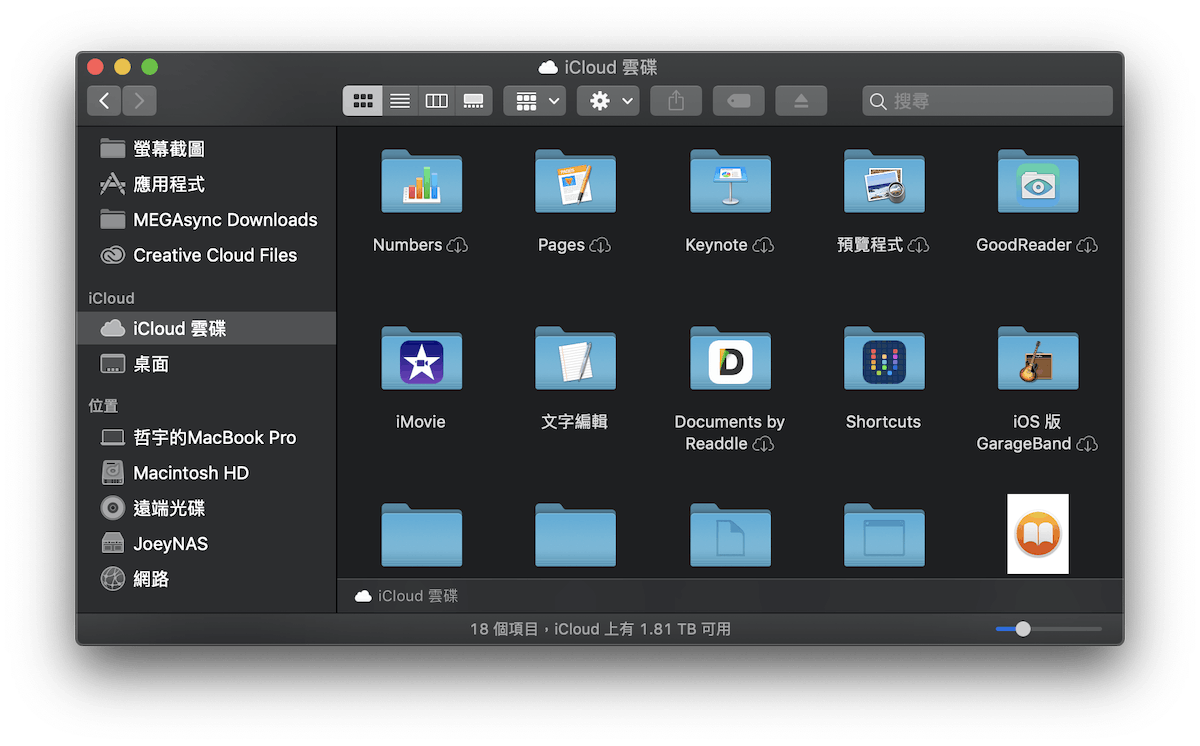Screen dimensions: 1200x746
Task: Select the folder with a window symbol
Action: click(884, 536)
